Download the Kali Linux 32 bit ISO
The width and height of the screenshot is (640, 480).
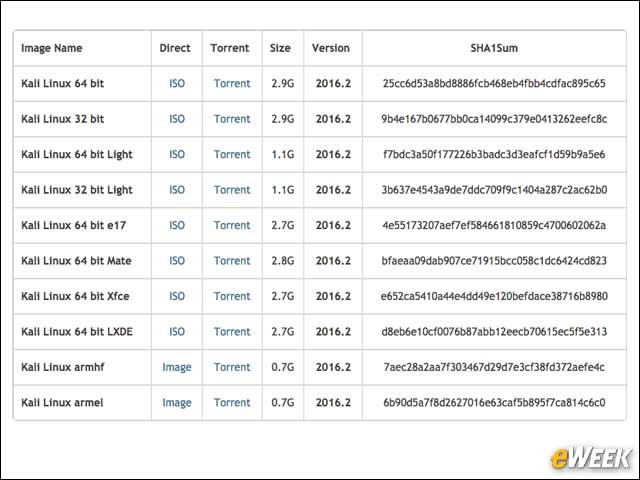(177, 119)
